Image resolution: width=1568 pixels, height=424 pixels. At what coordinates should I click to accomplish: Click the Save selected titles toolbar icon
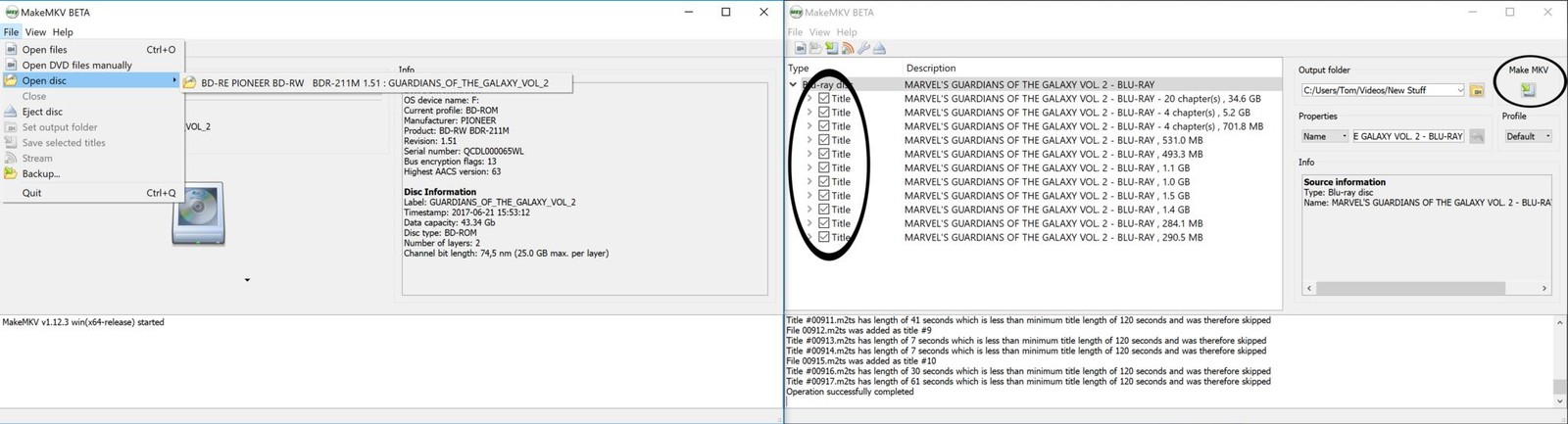[x=831, y=48]
